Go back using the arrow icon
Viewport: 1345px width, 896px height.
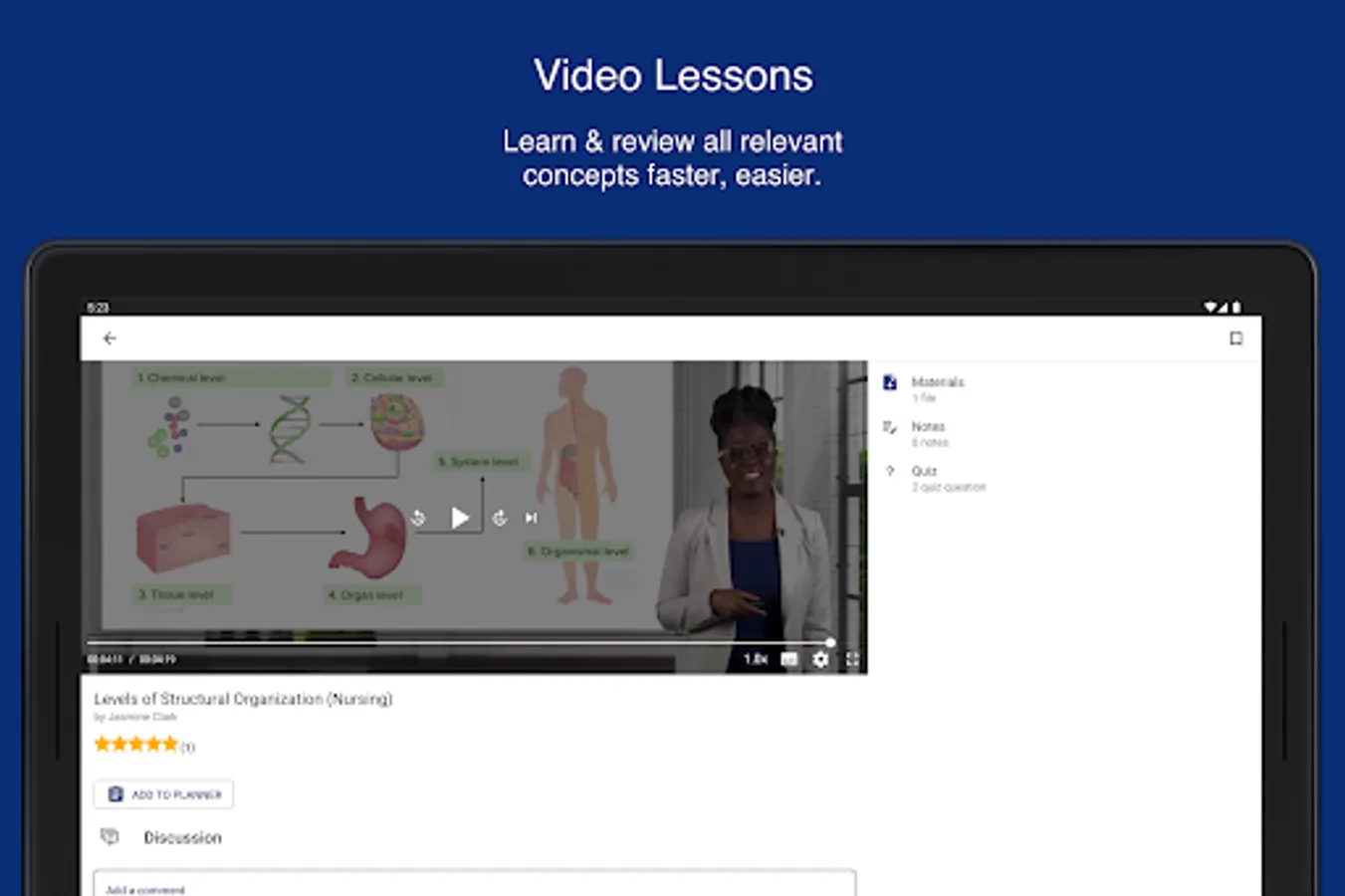click(110, 338)
